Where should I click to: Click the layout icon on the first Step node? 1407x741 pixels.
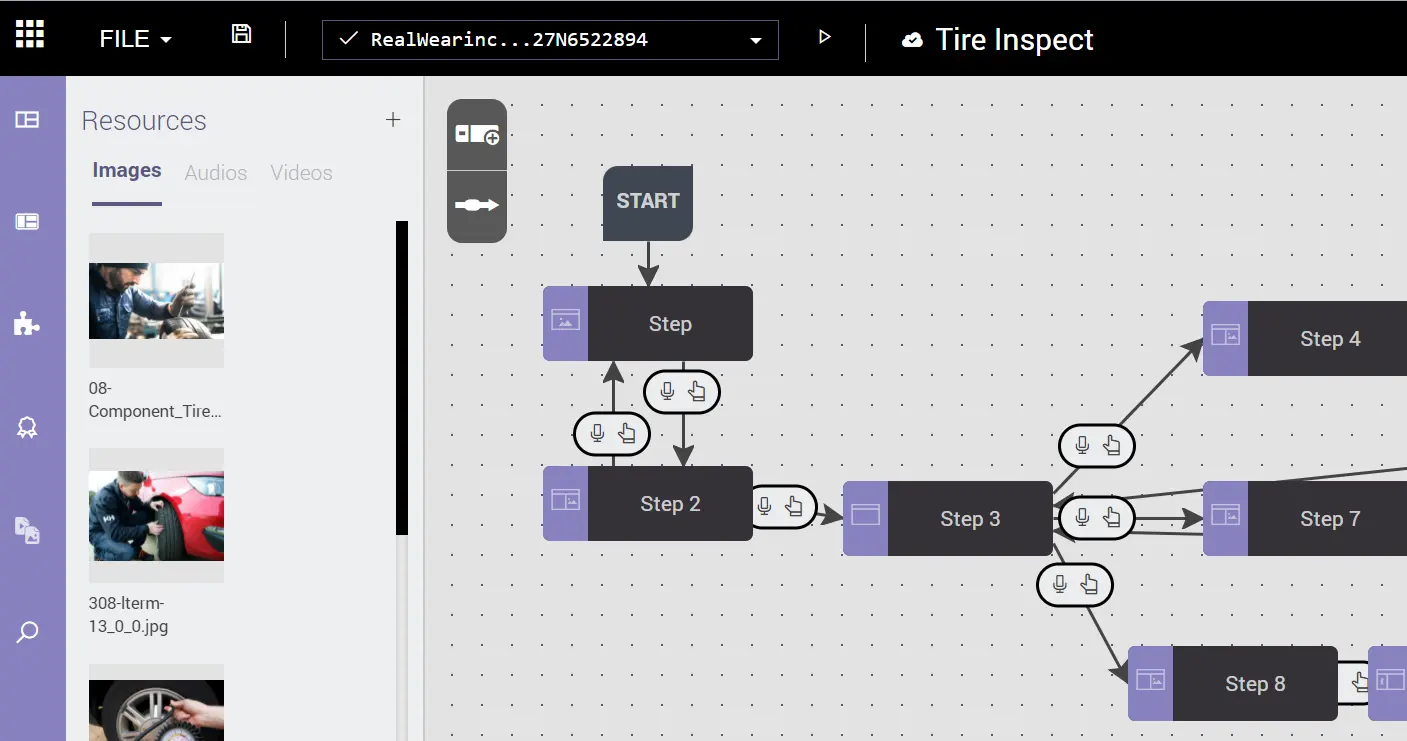(x=566, y=321)
